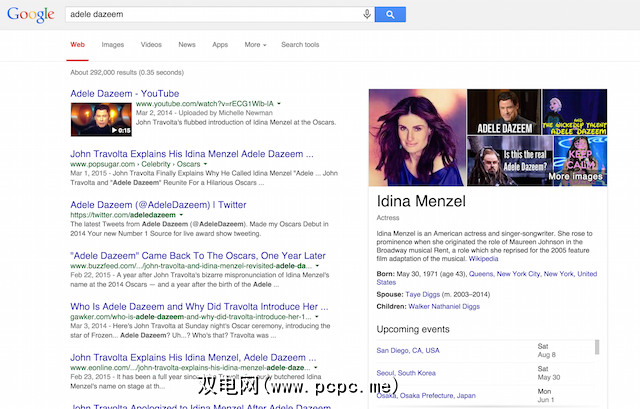Click More images in knowledge panel
The width and height of the screenshot is (640, 409).
click(x=576, y=176)
